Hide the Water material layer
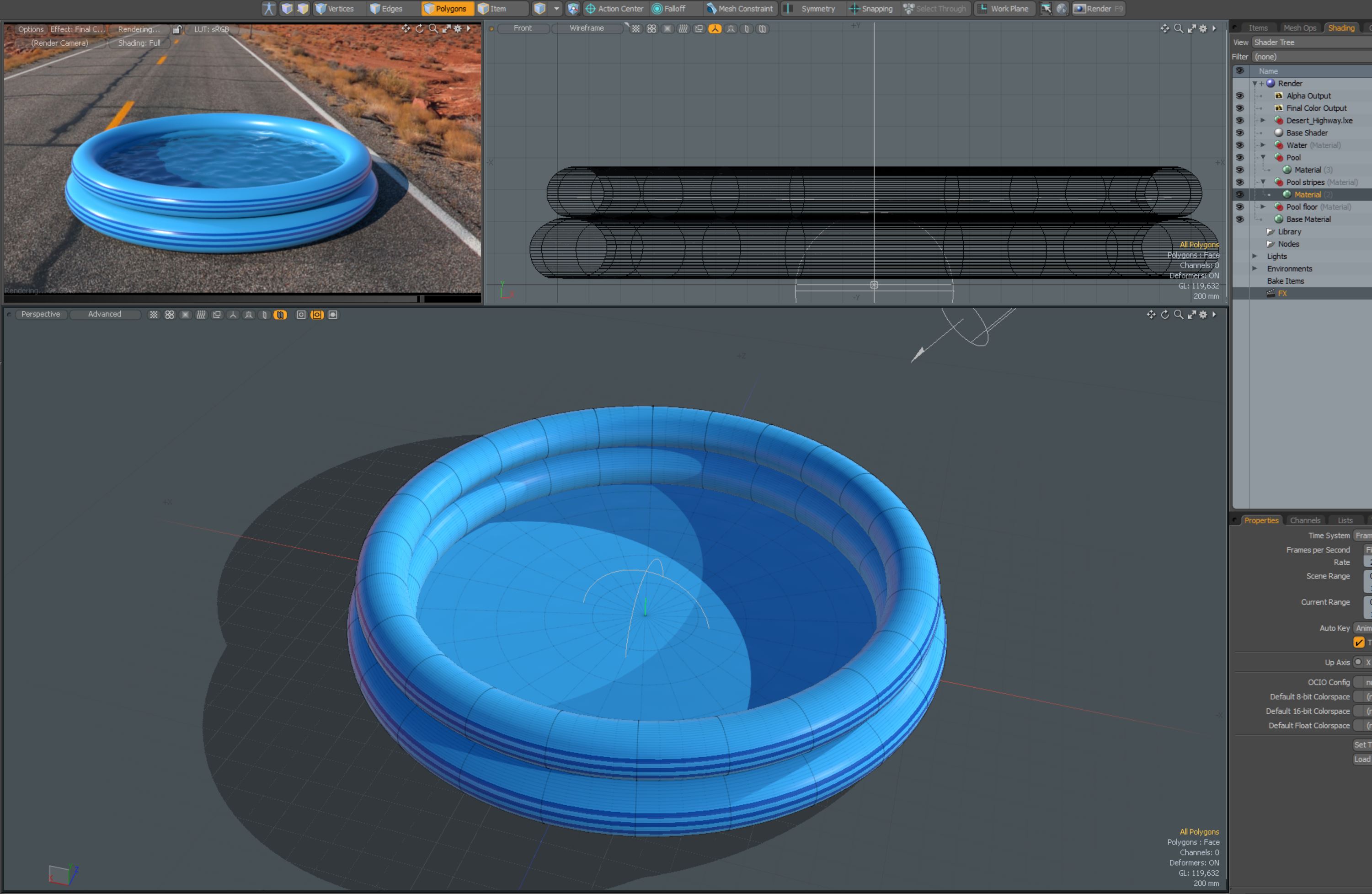 tap(1239, 145)
